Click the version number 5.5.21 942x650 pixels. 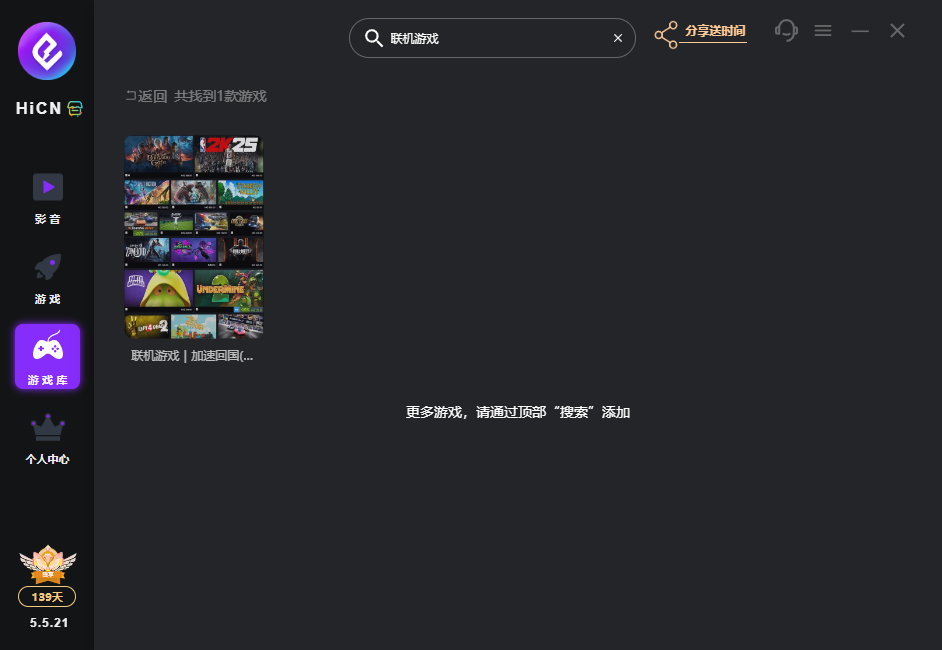coord(47,623)
